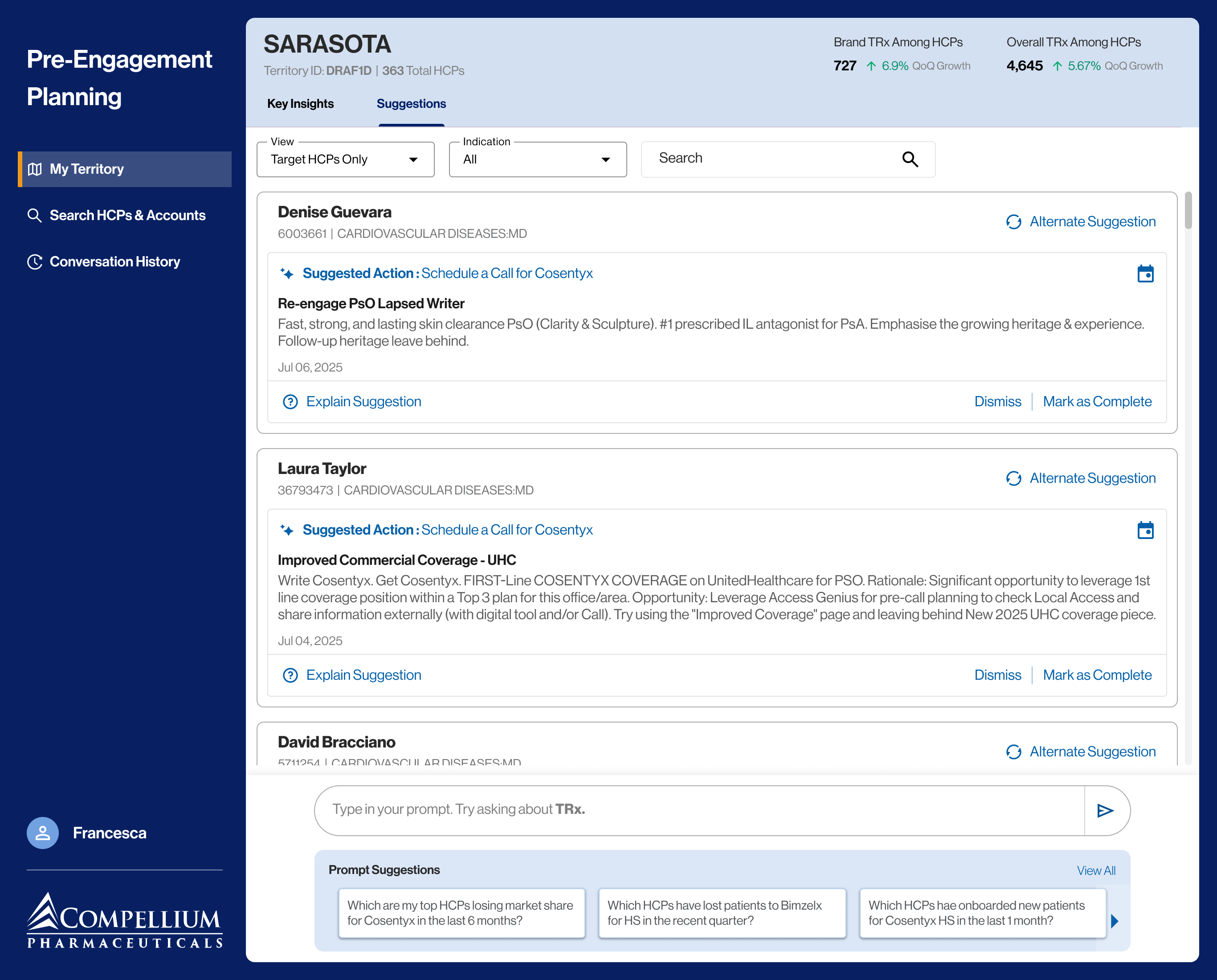Click the search magnifier icon beside Search HCPs & Accounts
Viewport: 1217px width, 980px height.
click(x=34, y=215)
